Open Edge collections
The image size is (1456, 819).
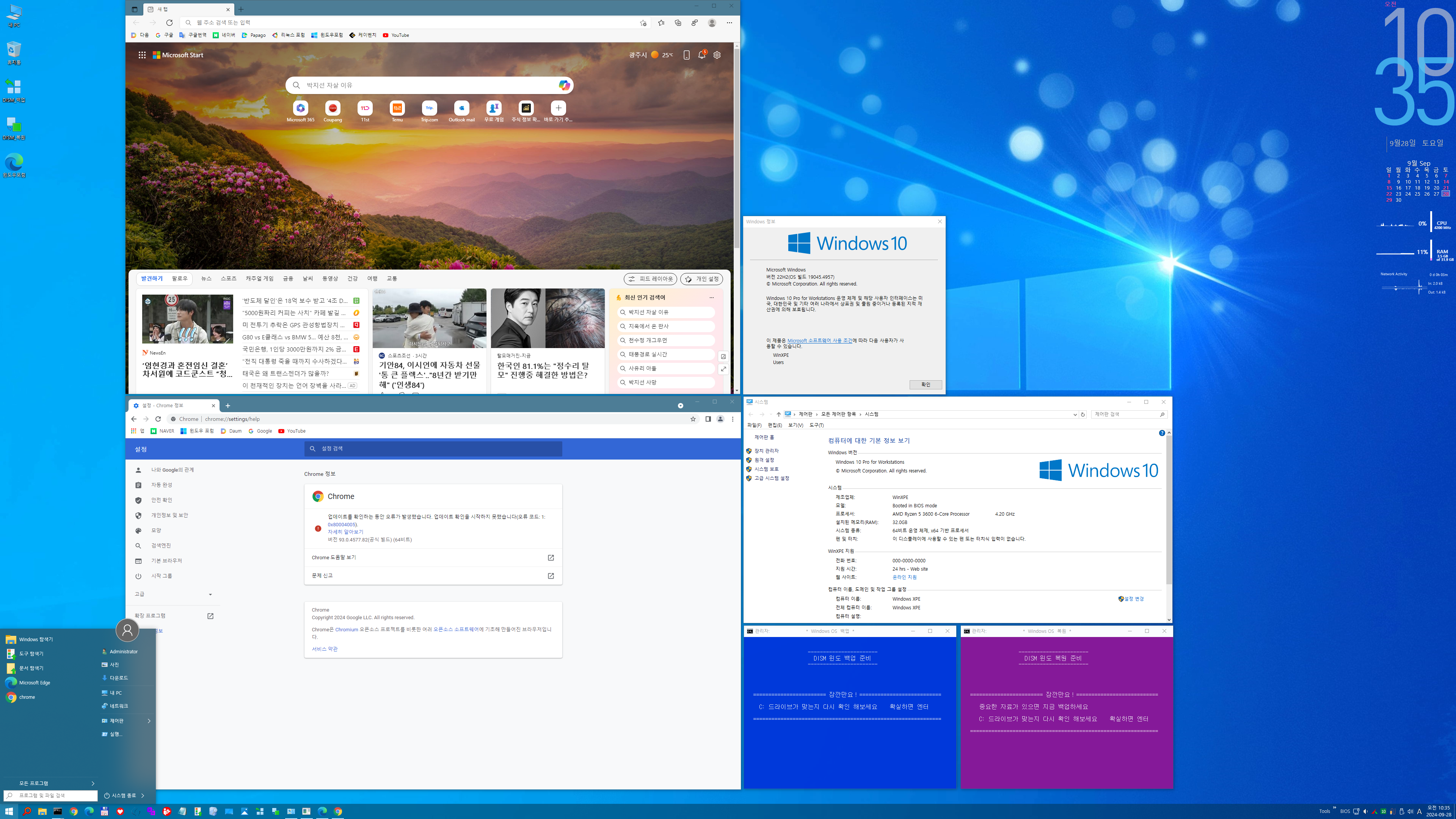[x=678, y=23]
